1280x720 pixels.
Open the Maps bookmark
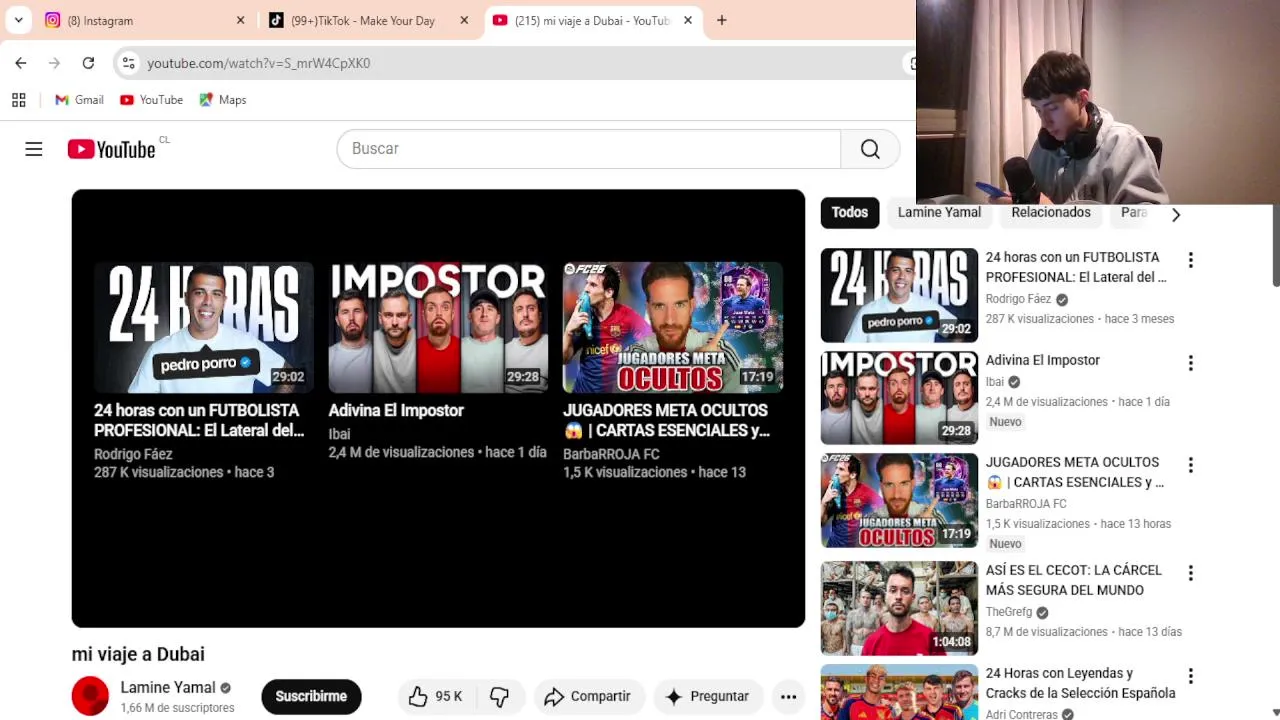[x=222, y=100]
